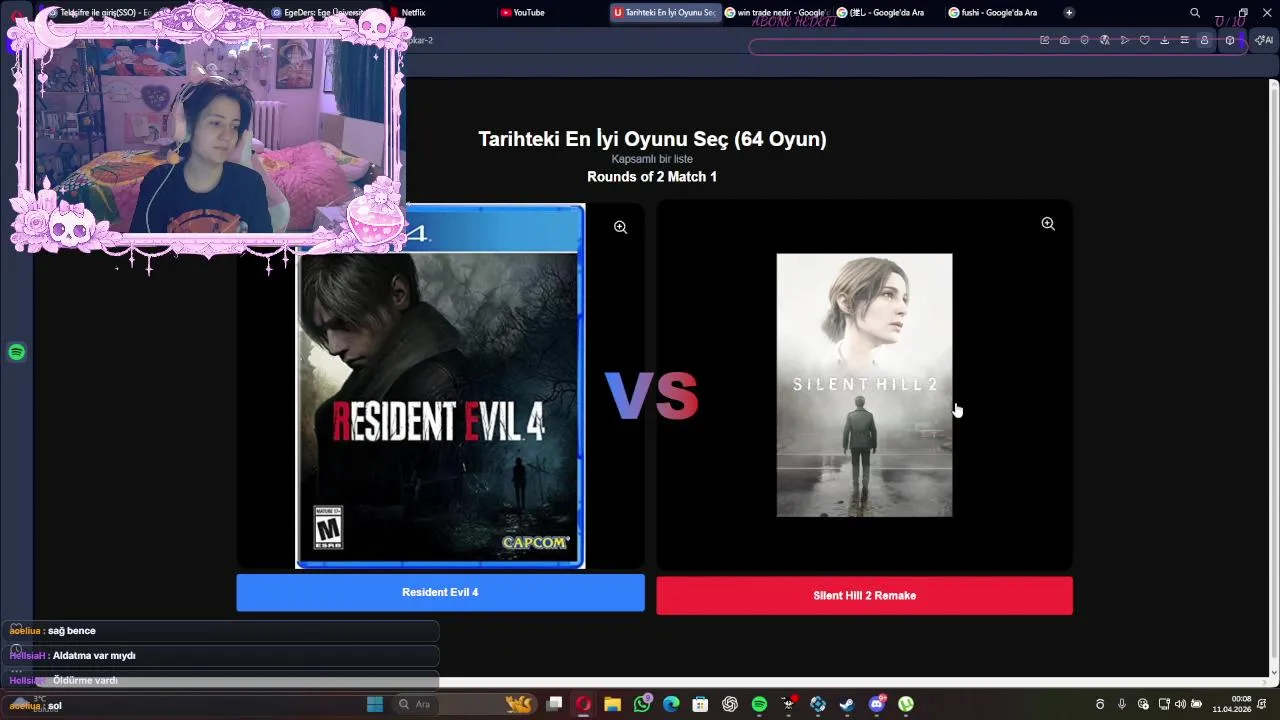This screenshot has width=1280, height=720.
Task: Open the extensions cube icon
Action: coord(1230,40)
